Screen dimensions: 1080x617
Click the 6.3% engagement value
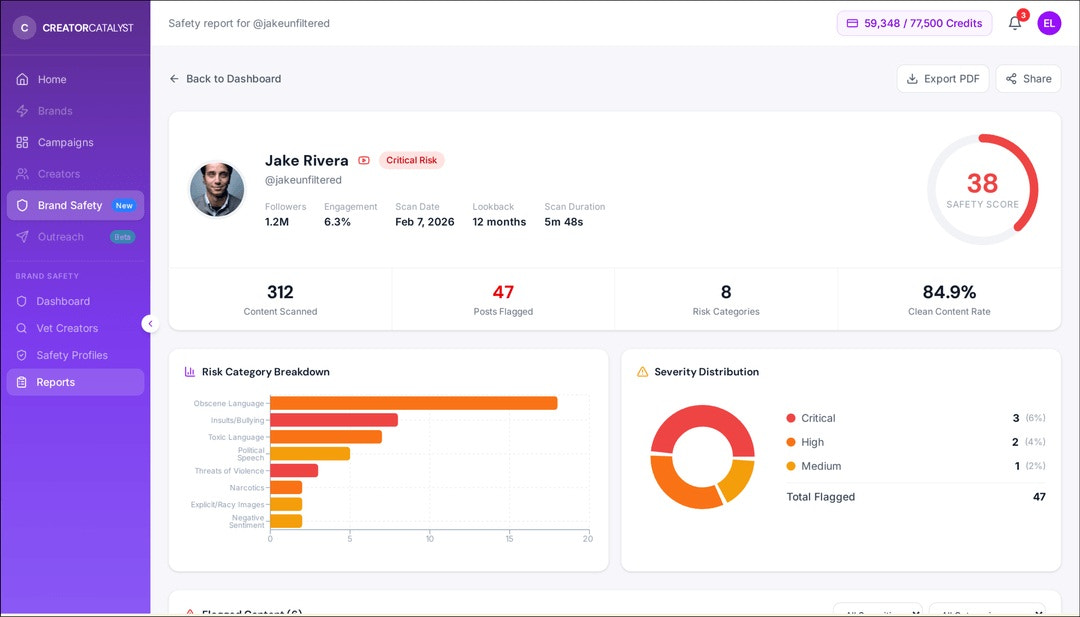[338, 222]
